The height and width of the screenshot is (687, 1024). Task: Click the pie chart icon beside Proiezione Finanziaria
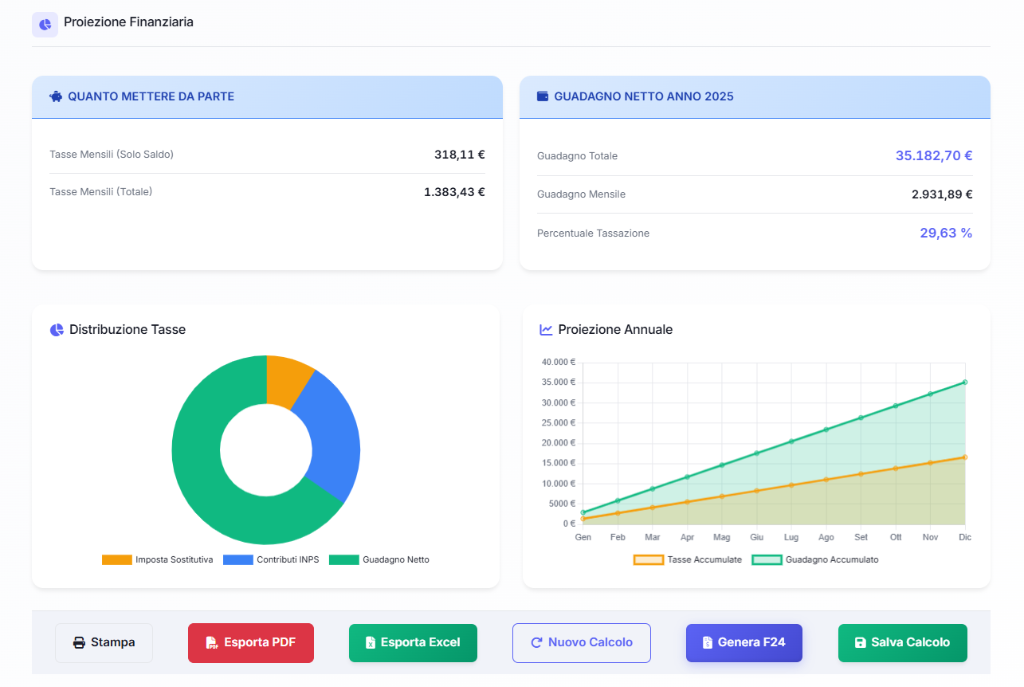45,24
